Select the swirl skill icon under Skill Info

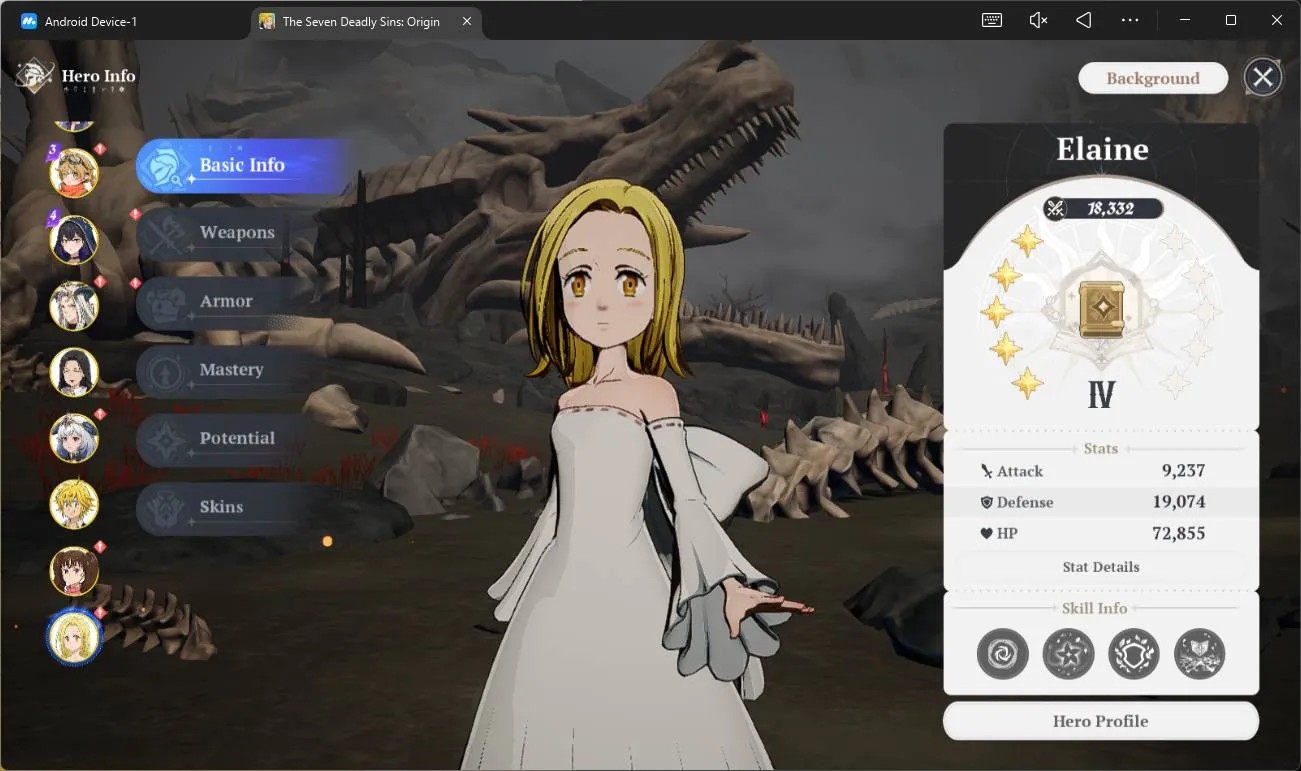coord(1002,654)
